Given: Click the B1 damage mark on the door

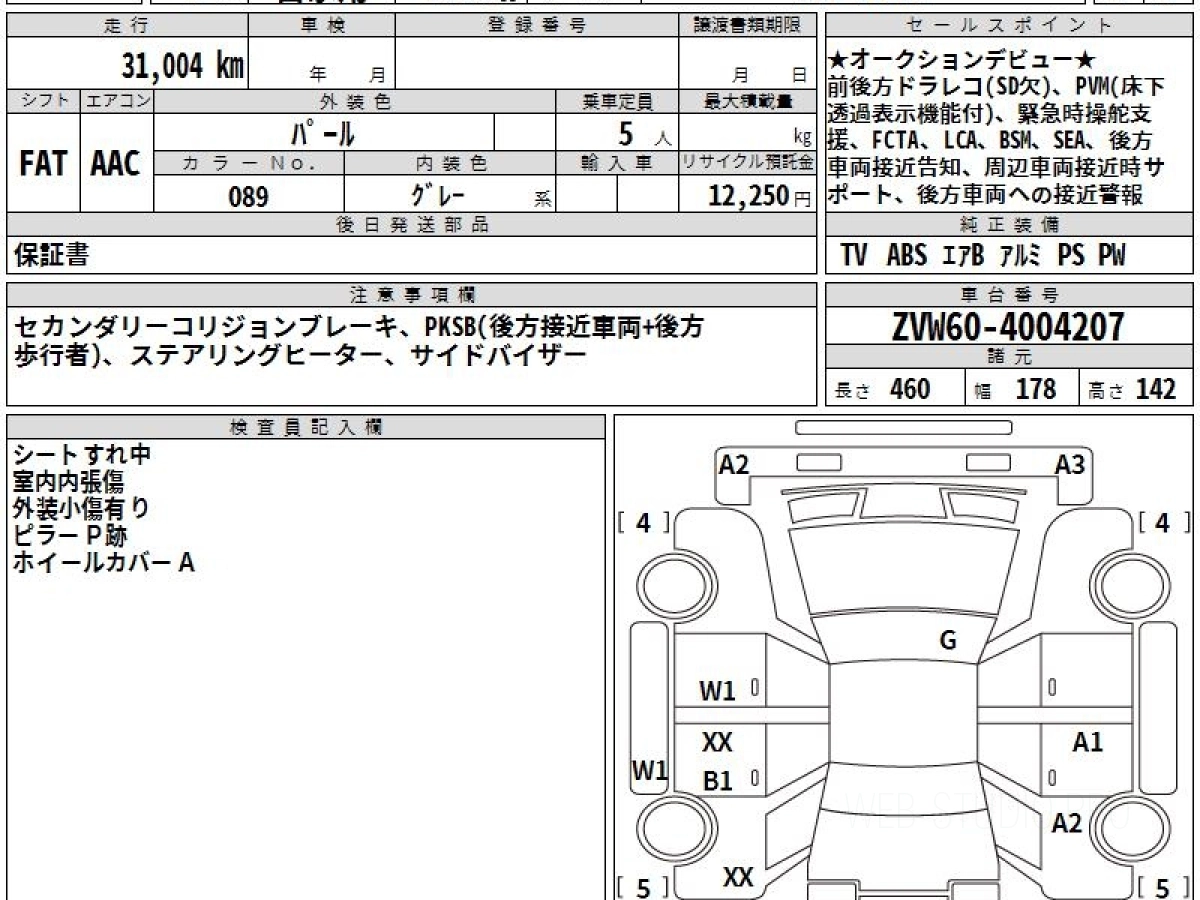Looking at the screenshot, I should [x=717, y=781].
